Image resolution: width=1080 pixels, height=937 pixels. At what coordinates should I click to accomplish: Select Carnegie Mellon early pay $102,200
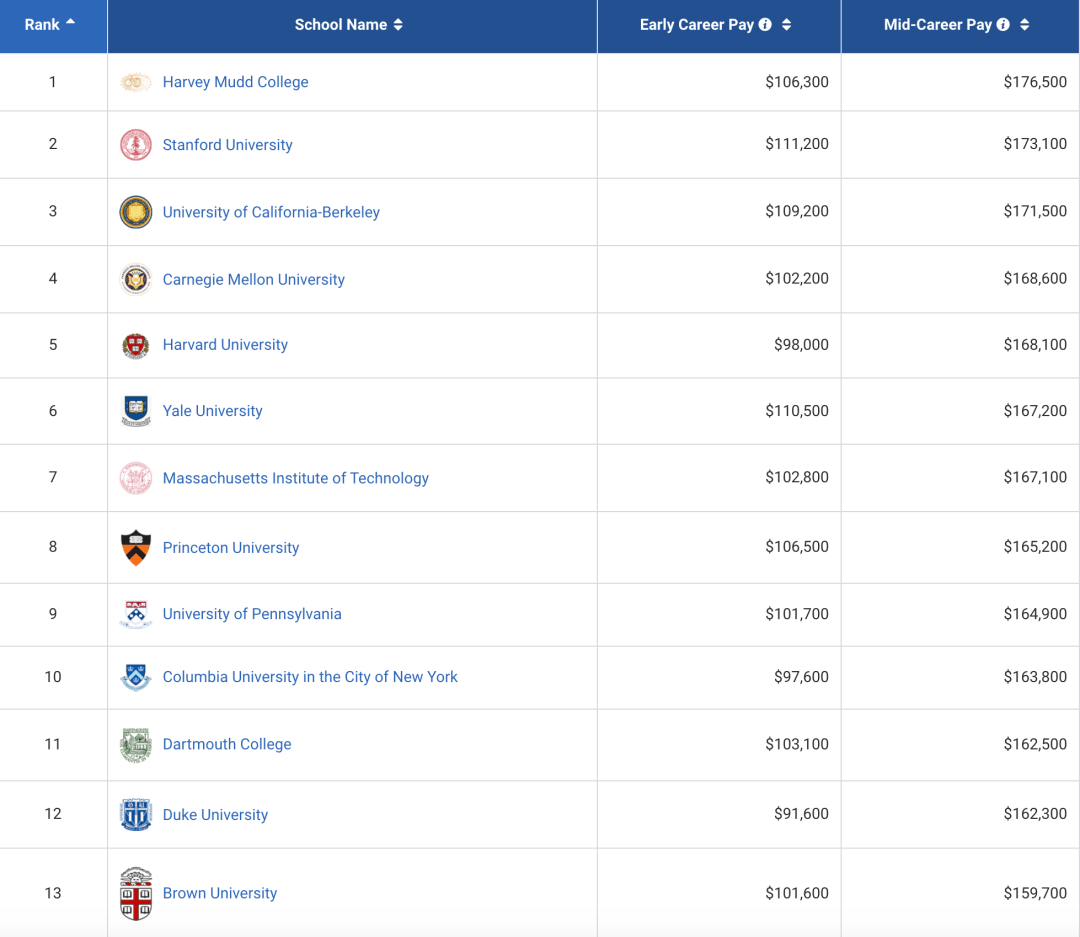pyautogui.click(x=797, y=278)
